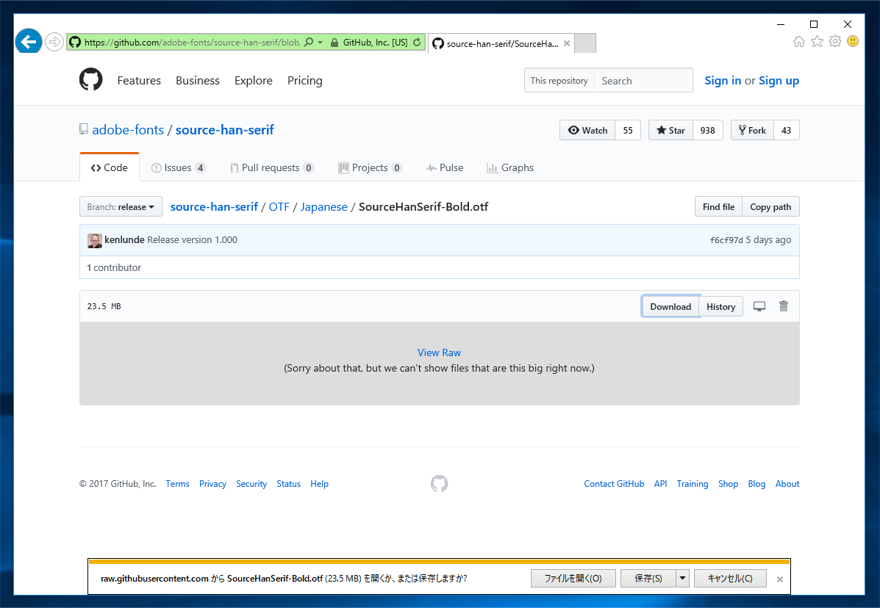Open the Pulse tab
The image size is (880, 608).
pos(444,167)
